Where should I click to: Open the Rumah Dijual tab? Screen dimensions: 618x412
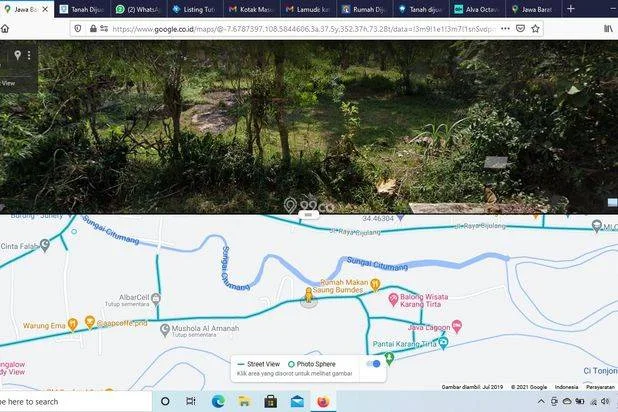pos(364,9)
